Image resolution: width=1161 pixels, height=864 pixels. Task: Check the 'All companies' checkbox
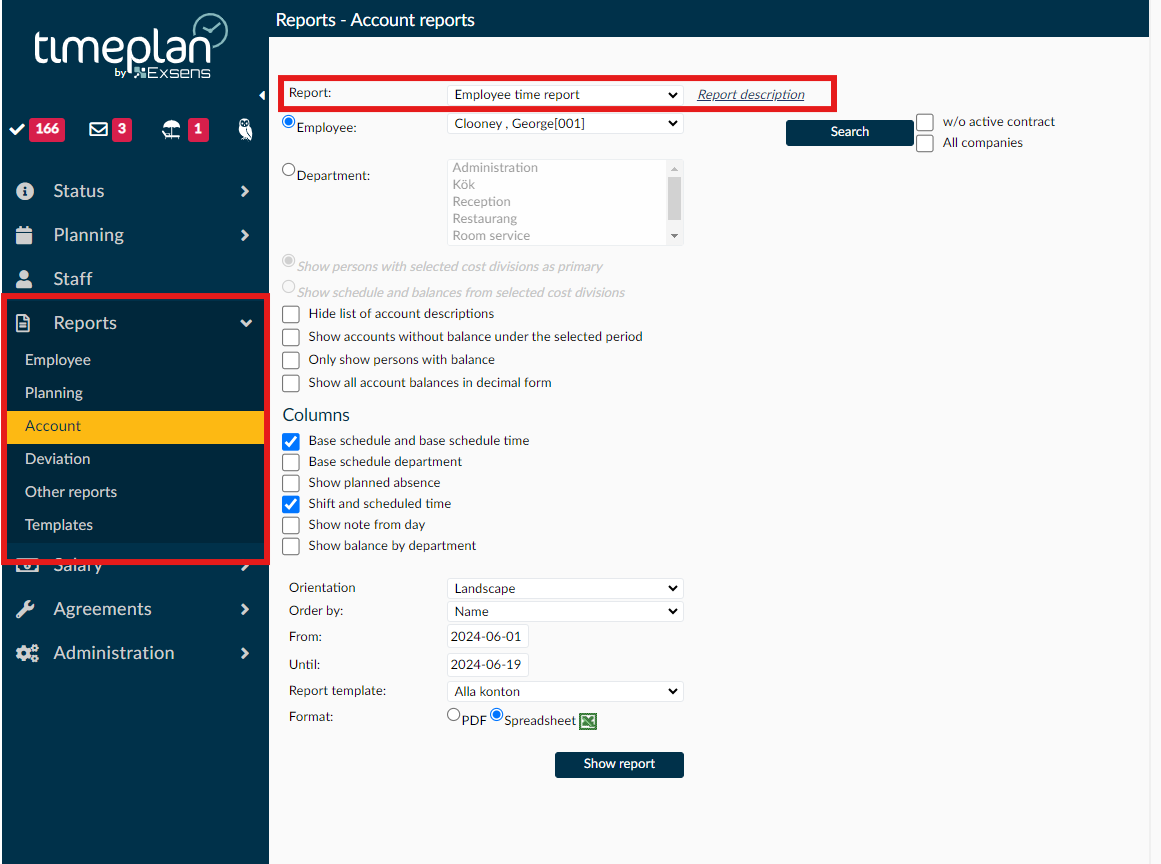coord(924,142)
